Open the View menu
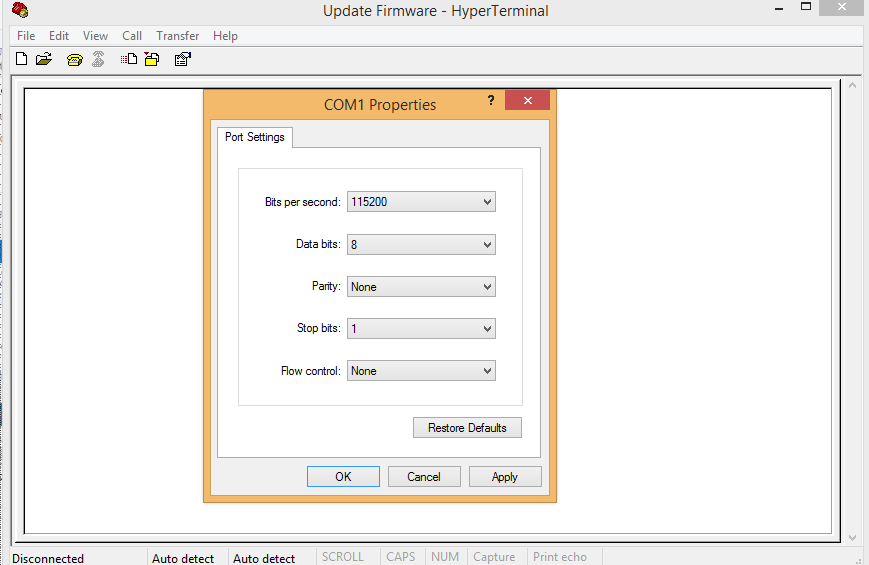 (95, 36)
